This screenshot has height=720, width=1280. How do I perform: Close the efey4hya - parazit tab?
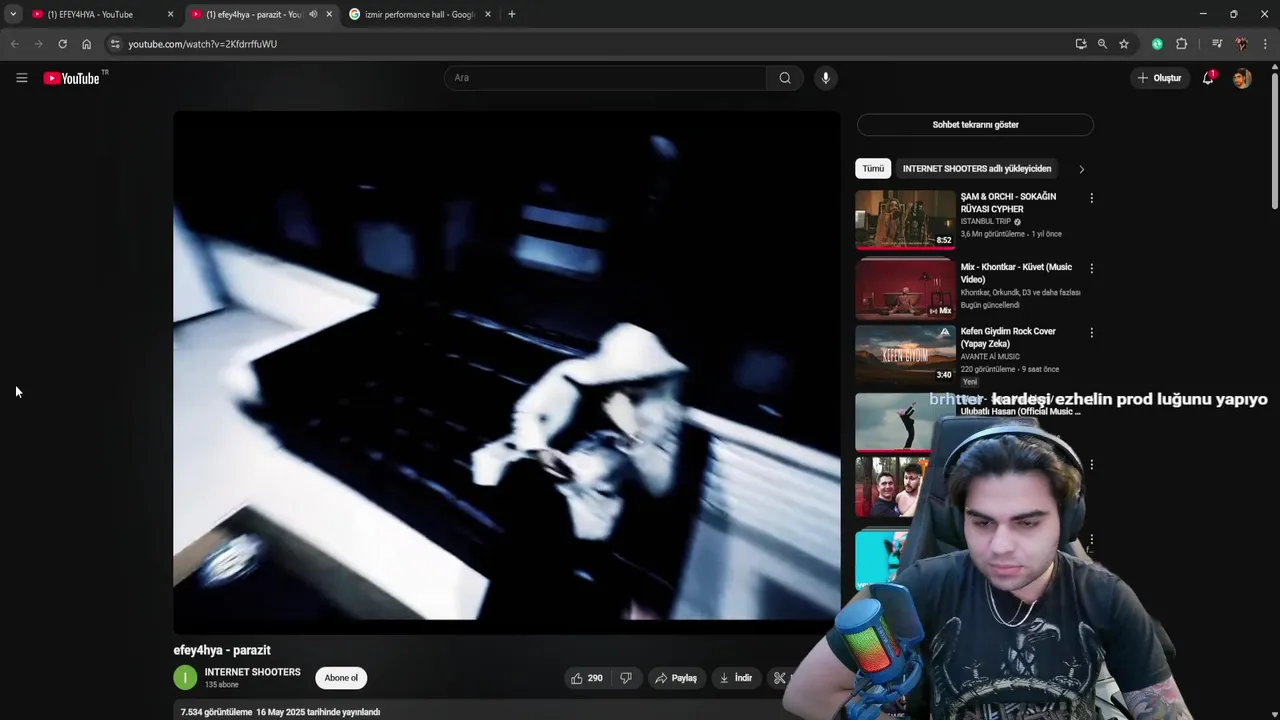(x=329, y=14)
